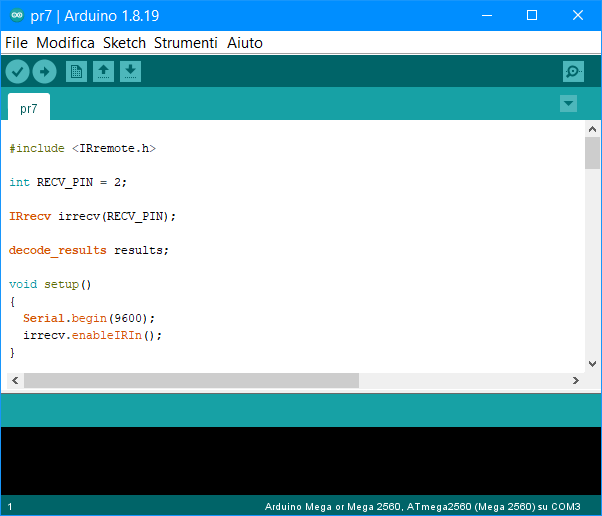
Task: Click the line number '1' in status bar
Action: 10,507
